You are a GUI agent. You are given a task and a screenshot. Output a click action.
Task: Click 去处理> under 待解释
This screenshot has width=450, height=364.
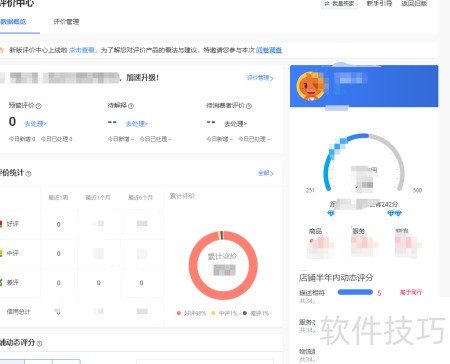[x=137, y=124]
